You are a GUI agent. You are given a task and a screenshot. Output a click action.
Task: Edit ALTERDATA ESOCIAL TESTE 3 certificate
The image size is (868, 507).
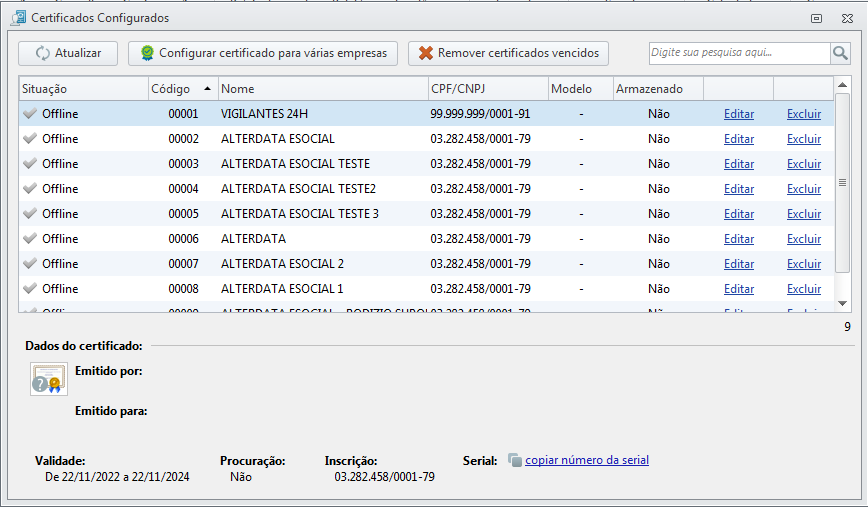(739, 214)
